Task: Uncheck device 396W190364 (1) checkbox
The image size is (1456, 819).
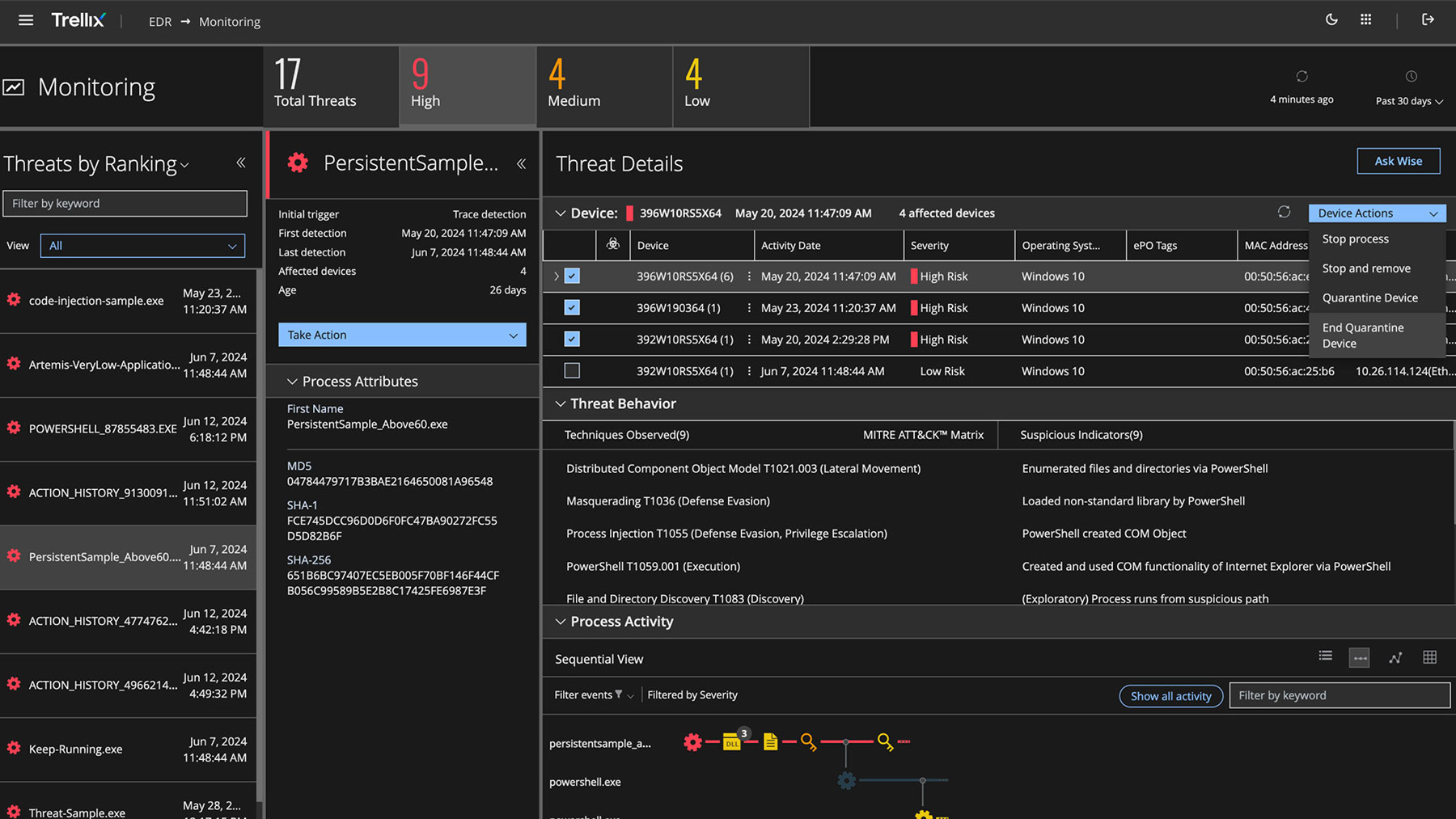Action: 572,308
